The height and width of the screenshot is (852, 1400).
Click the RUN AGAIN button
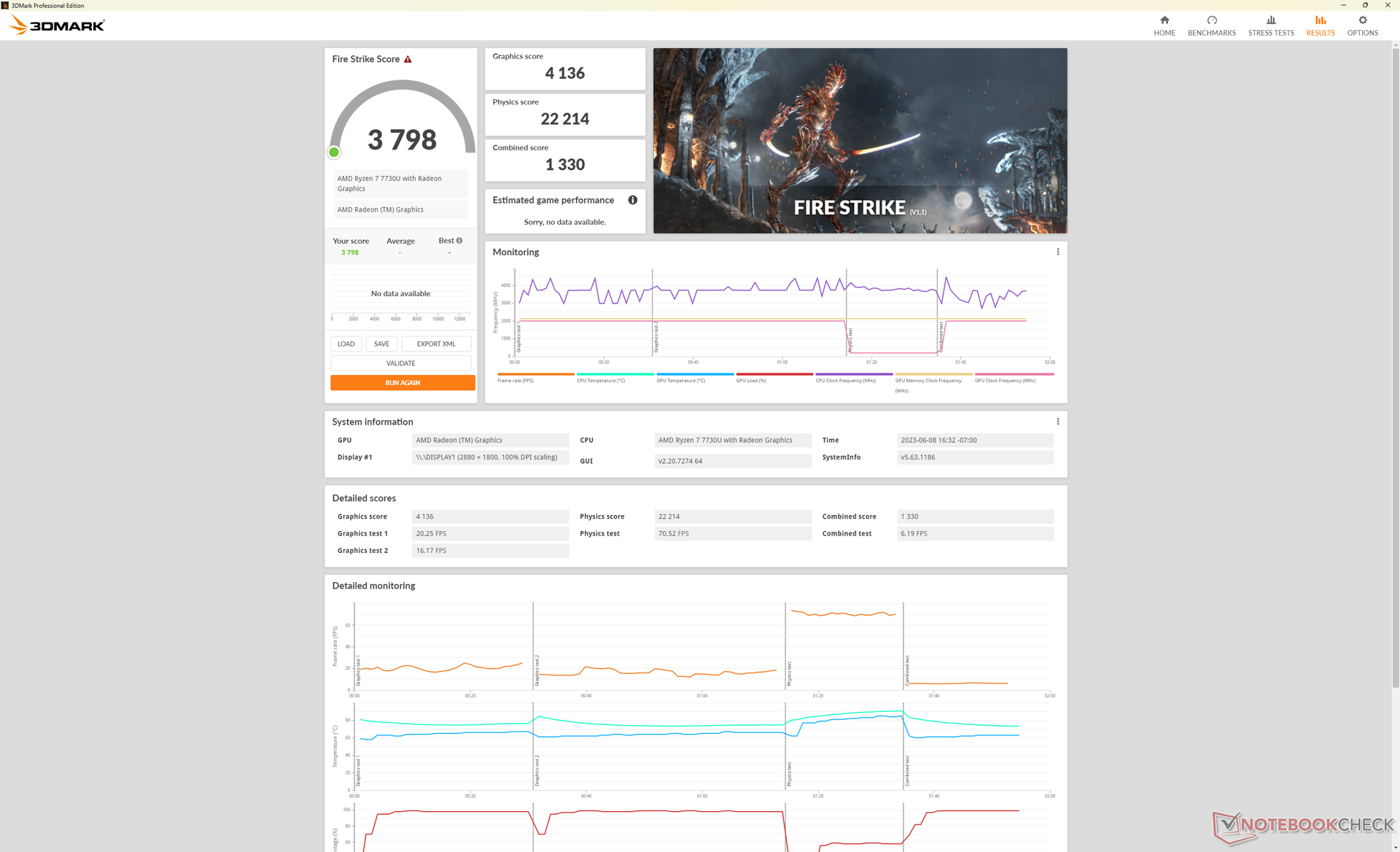coord(402,383)
